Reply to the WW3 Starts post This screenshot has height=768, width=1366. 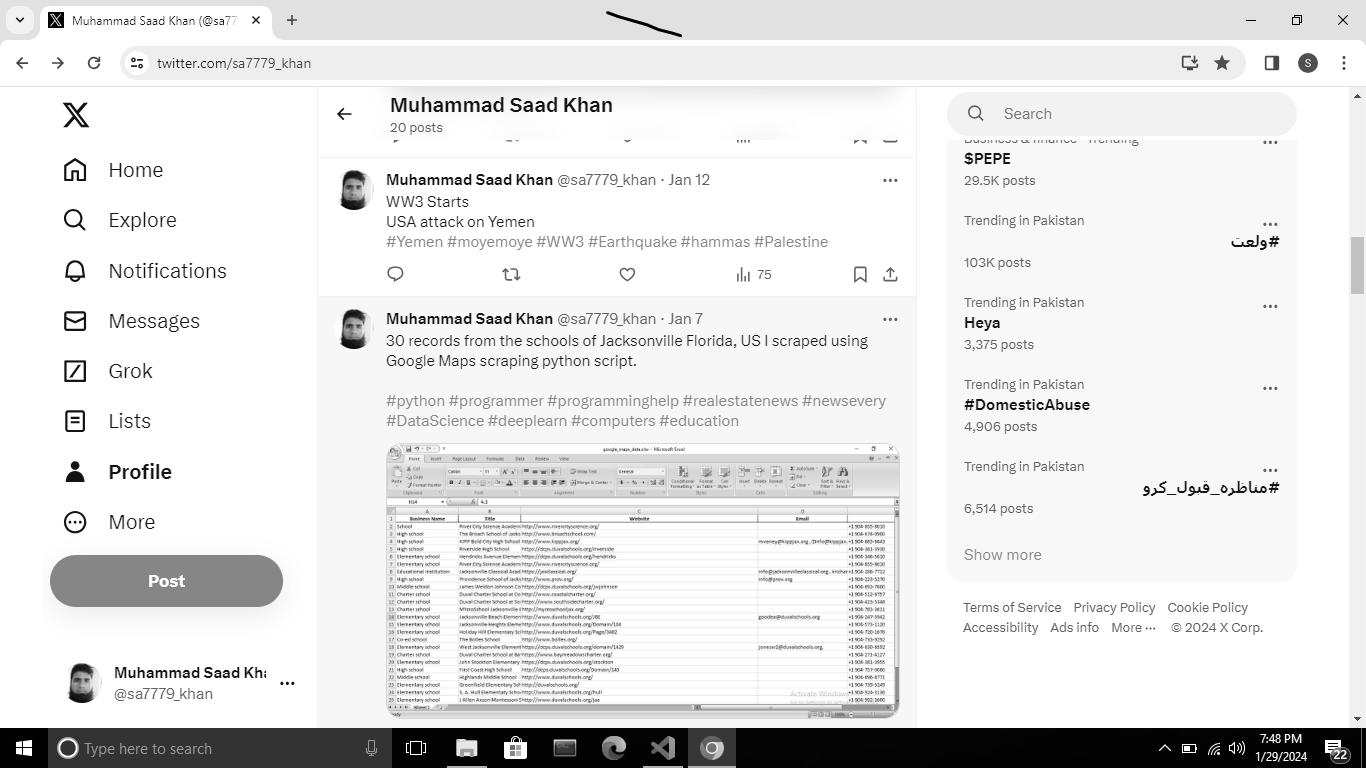[395, 274]
